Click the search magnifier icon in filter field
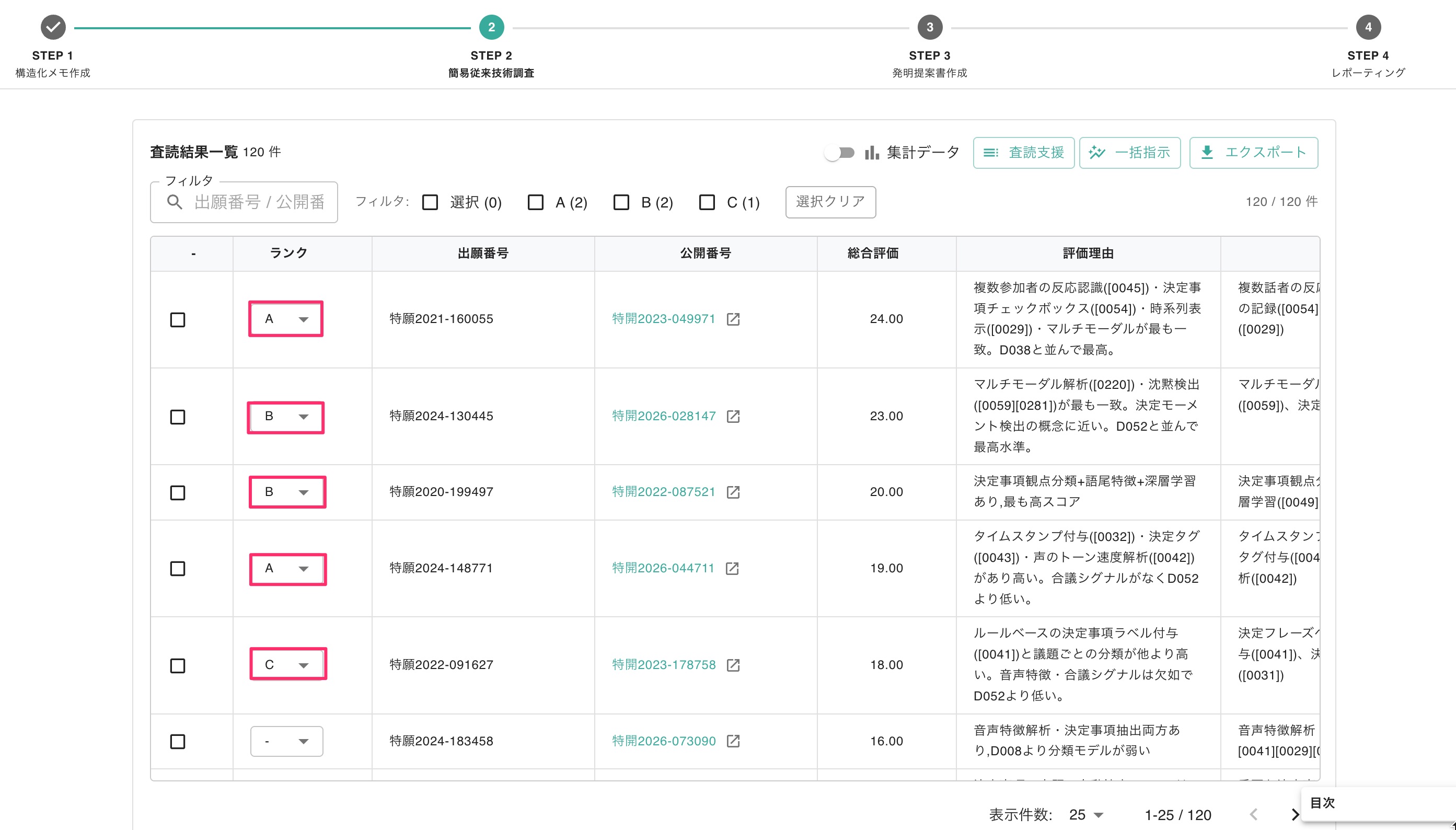Image resolution: width=1456 pixels, height=830 pixels. pyautogui.click(x=175, y=202)
